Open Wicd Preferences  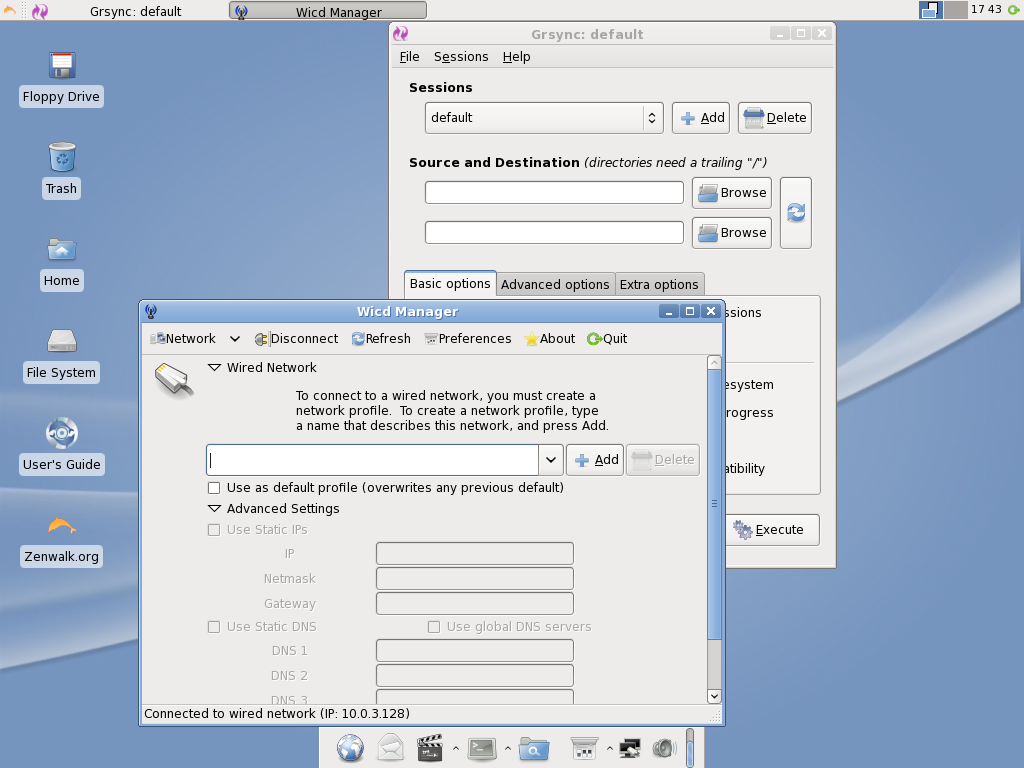tap(468, 339)
